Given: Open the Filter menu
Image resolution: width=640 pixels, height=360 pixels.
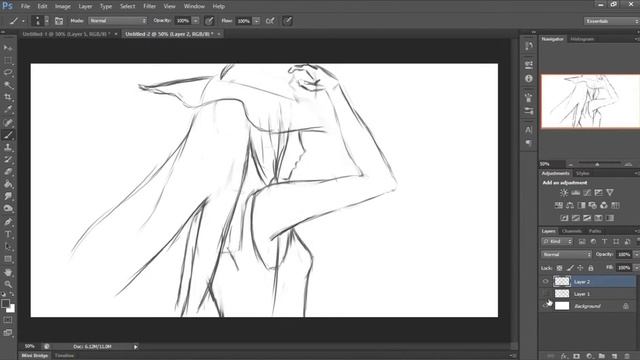Looking at the screenshot, I should click(x=149, y=6).
